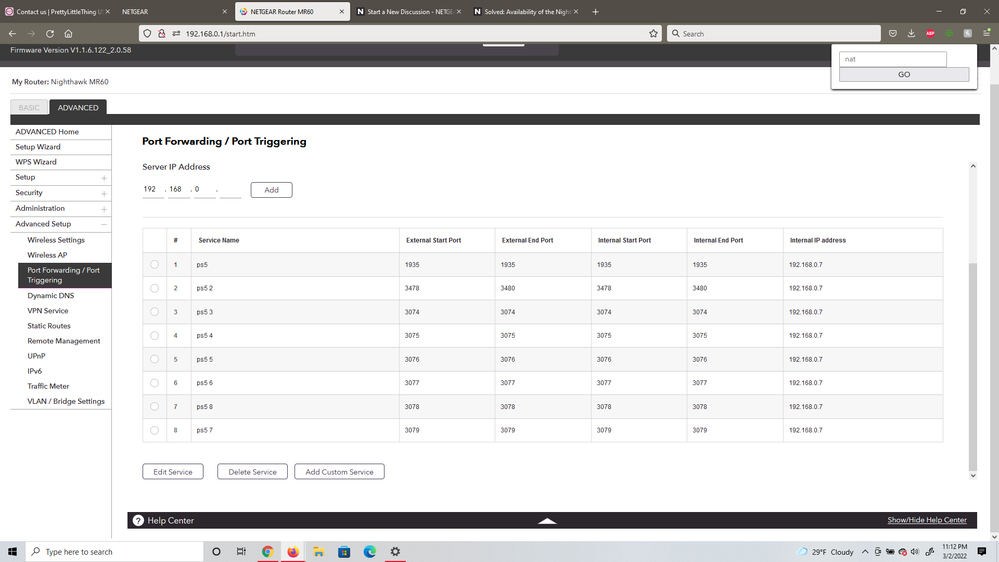Click the browser home icon
This screenshot has width=999, height=562.
(68, 33)
